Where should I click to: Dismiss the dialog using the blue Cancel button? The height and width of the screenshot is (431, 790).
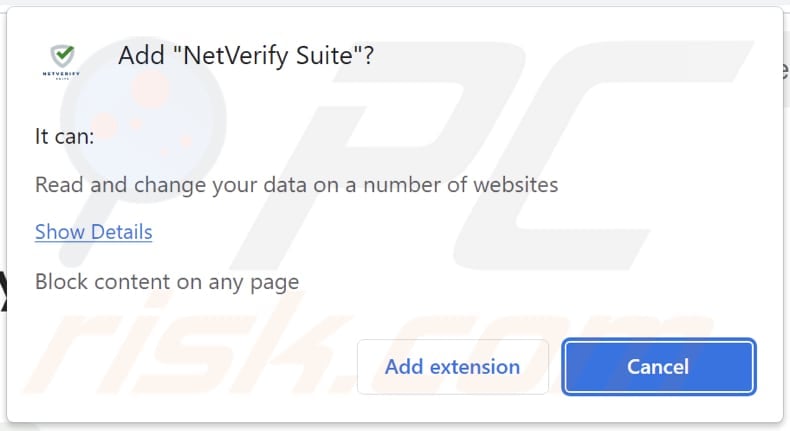[x=658, y=367]
